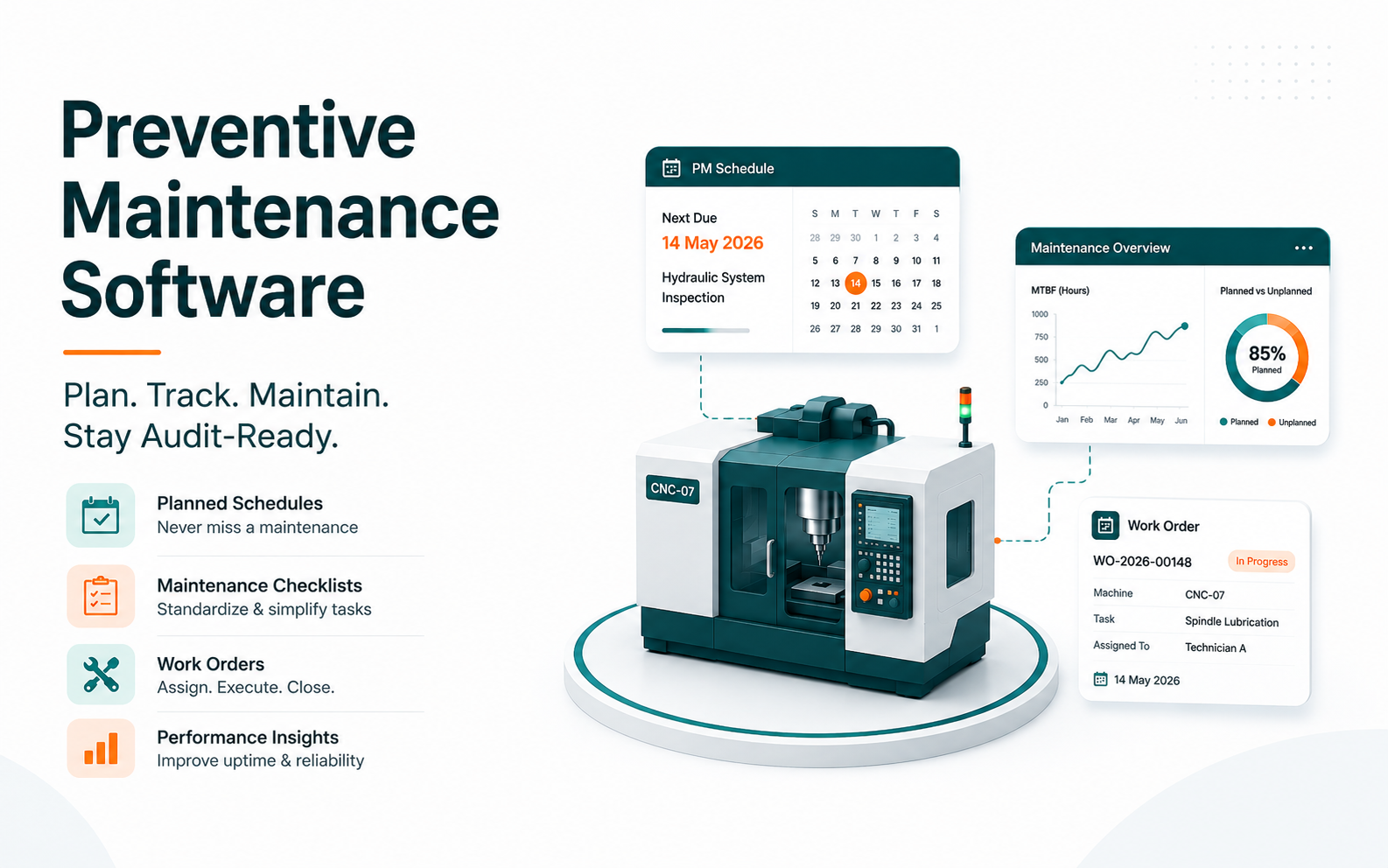Click the In Progress status badge
The width and height of the screenshot is (1388, 868).
1261,562
